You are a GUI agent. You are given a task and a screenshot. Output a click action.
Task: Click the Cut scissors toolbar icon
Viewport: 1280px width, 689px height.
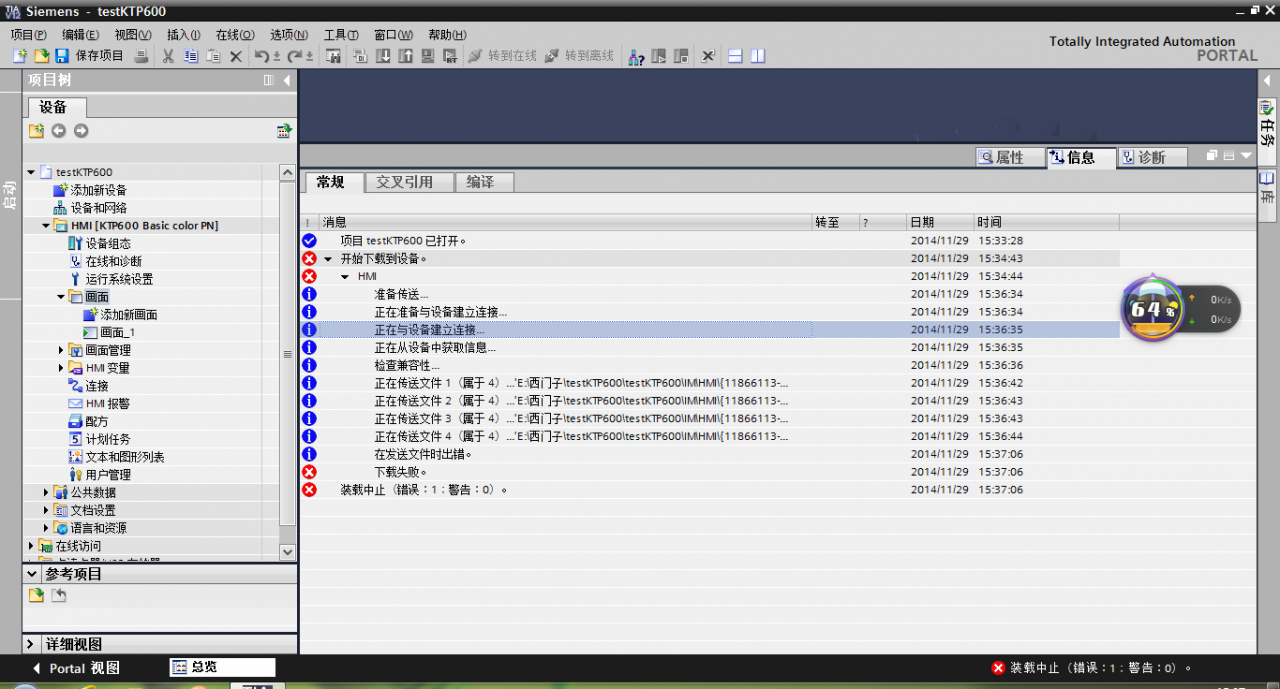(168, 56)
